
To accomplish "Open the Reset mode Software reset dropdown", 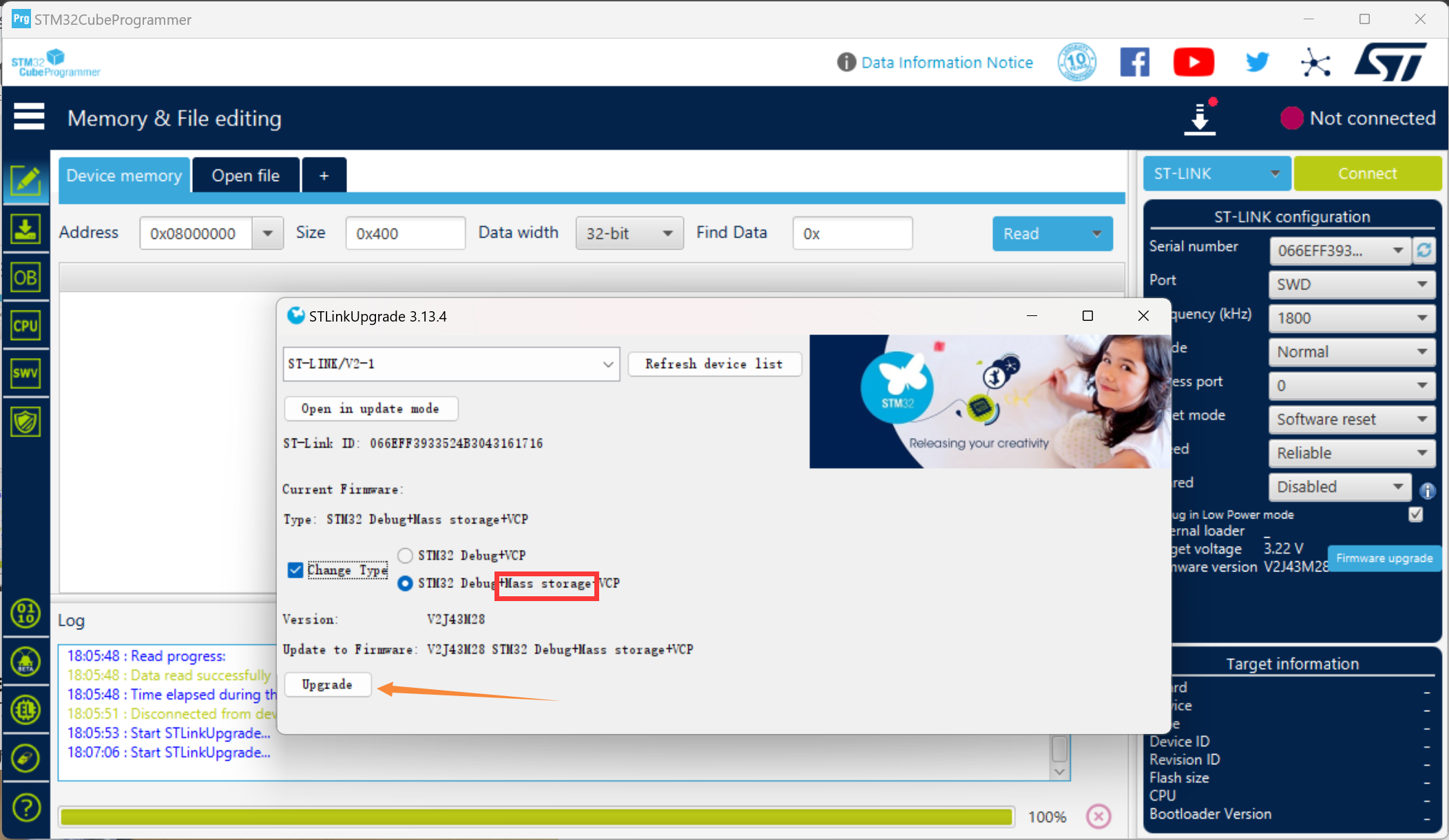I will [x=1352, y=419].
